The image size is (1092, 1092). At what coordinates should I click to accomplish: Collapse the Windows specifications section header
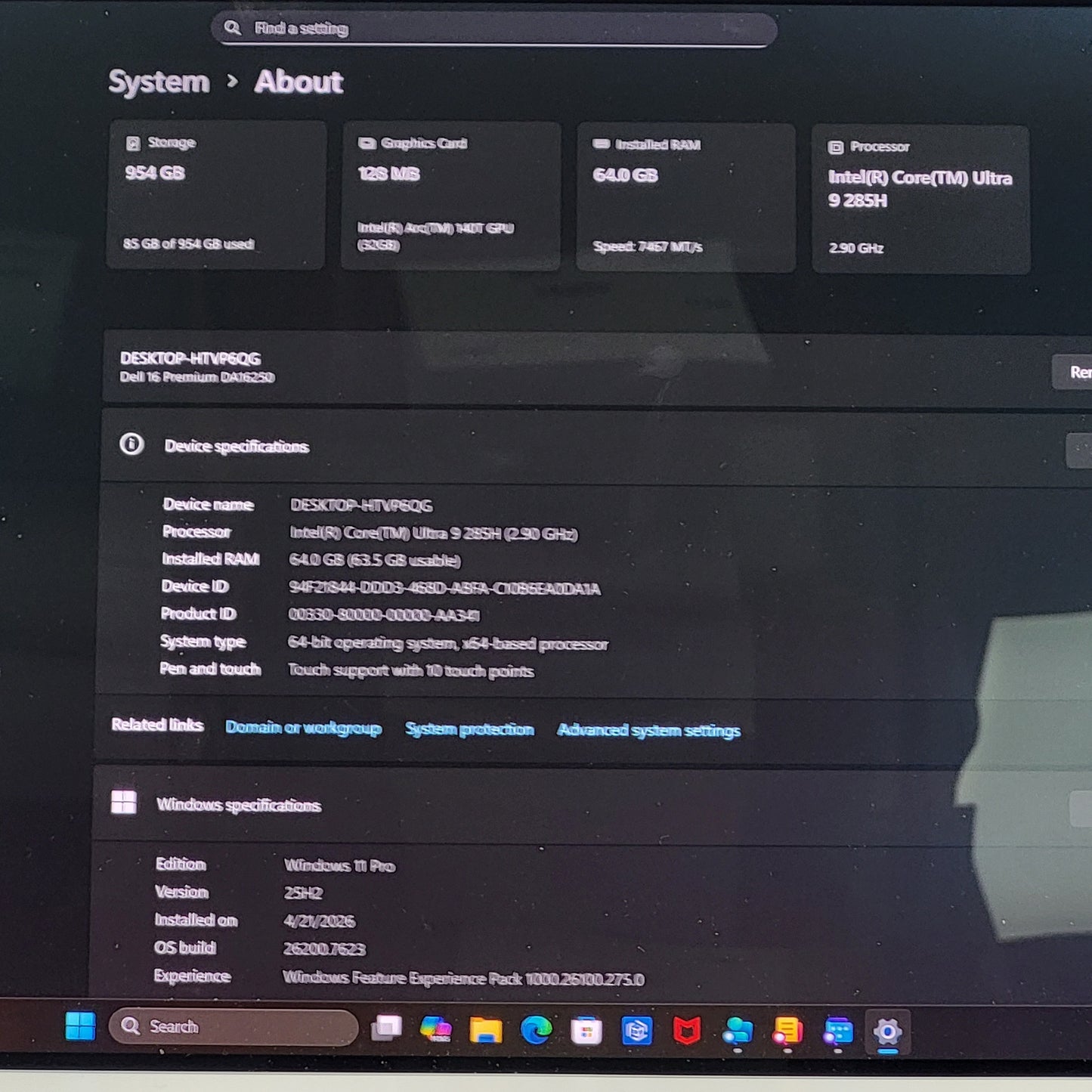coord(593,806)
